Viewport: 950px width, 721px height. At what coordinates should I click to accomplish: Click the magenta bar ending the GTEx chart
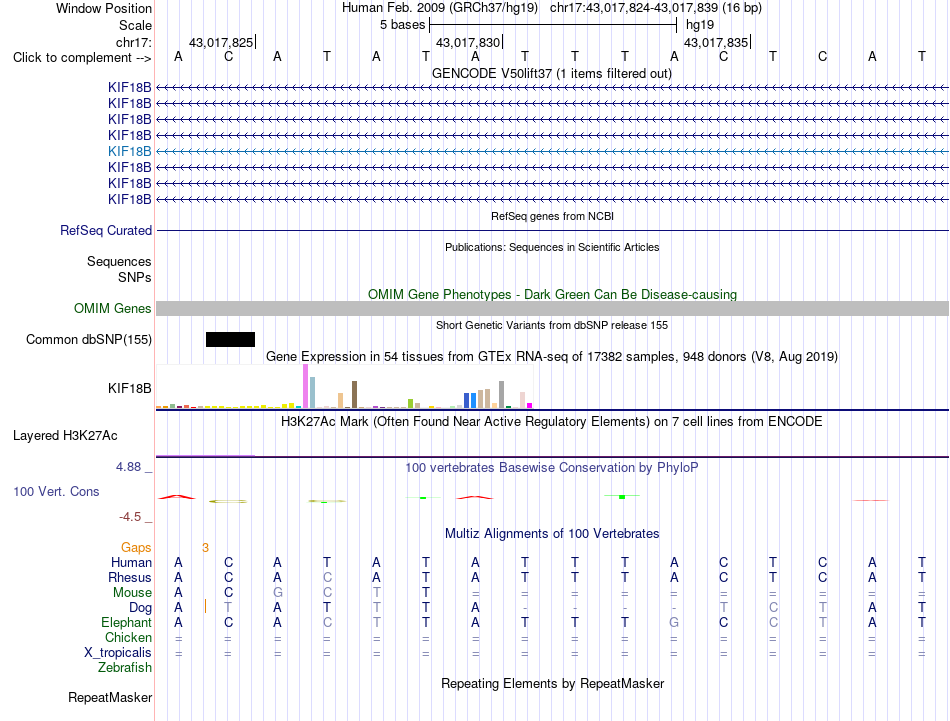coord(529,405)
